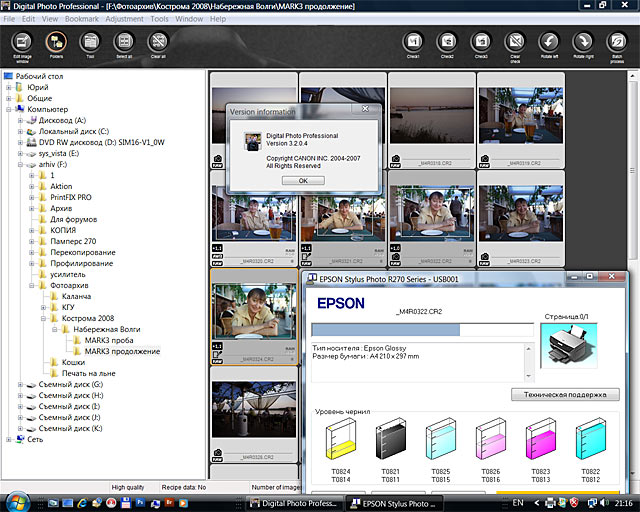Open the Batch process tool
Image resolution: width=640 pixels, height=512 pixels.
click(x=617, y=42)
